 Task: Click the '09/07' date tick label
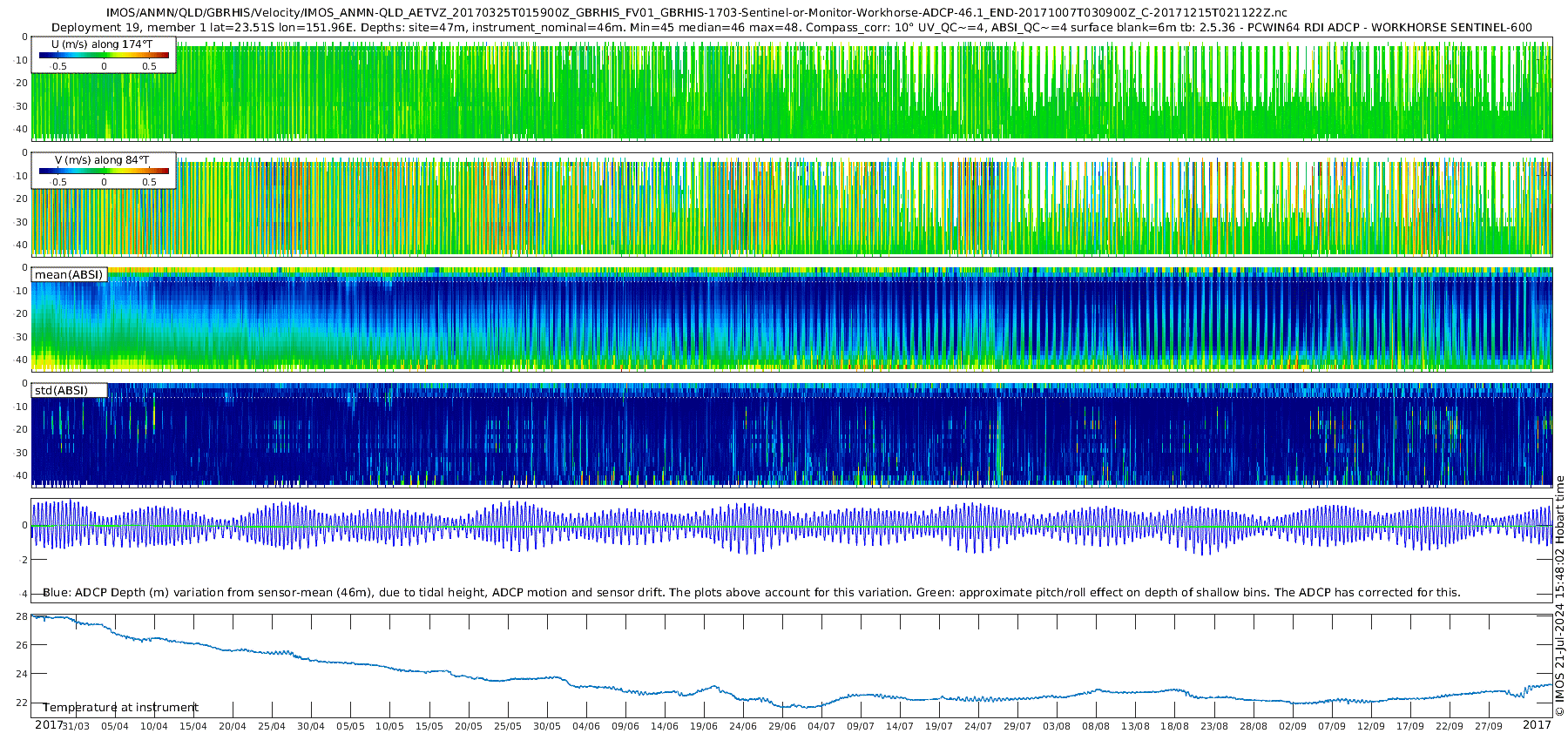pyautogui.click(x=861, y=726)
